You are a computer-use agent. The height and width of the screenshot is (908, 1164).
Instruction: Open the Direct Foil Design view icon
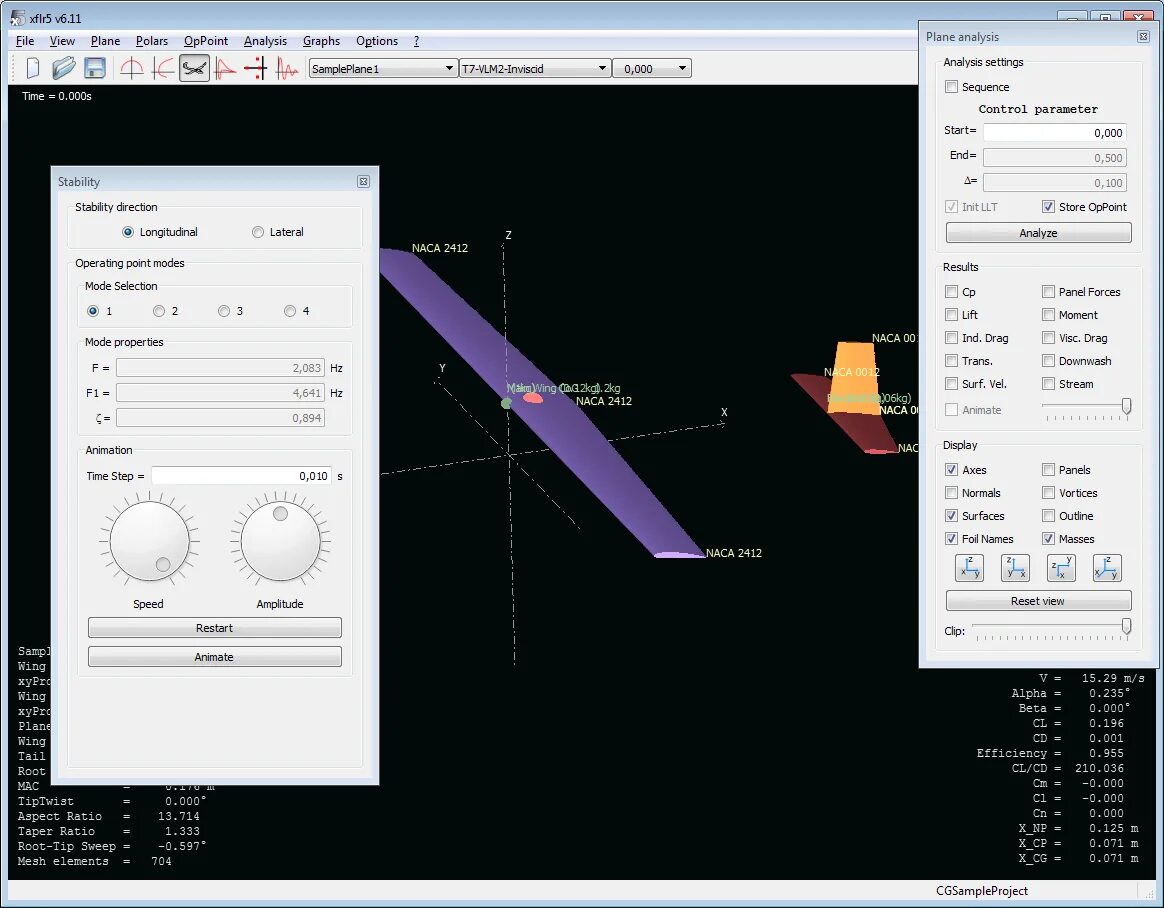point(131,68)
